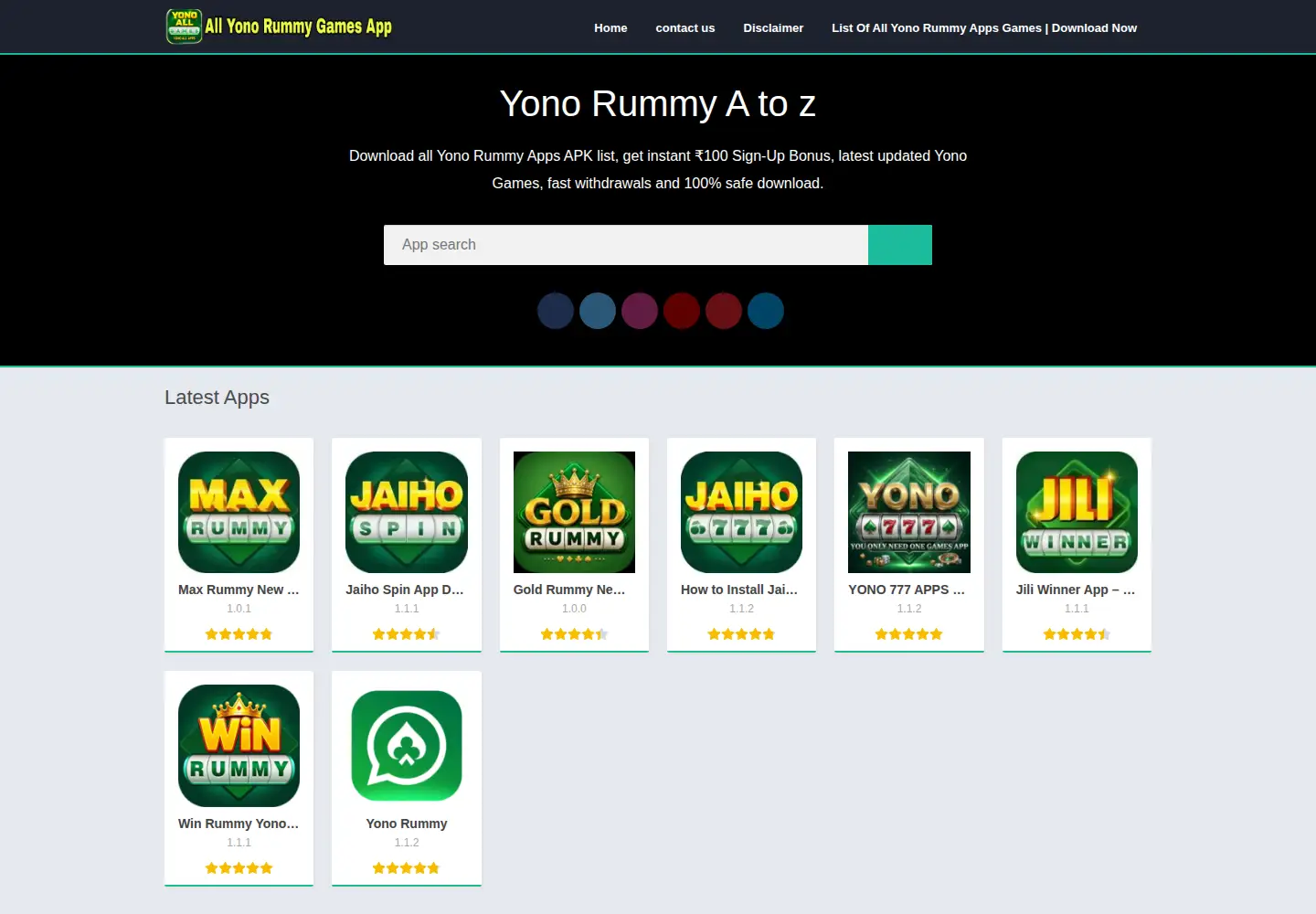The width and height of the screenshot is (1316, 914).
Task: Open the Win Rummy app icon
Action: (239, 746)
